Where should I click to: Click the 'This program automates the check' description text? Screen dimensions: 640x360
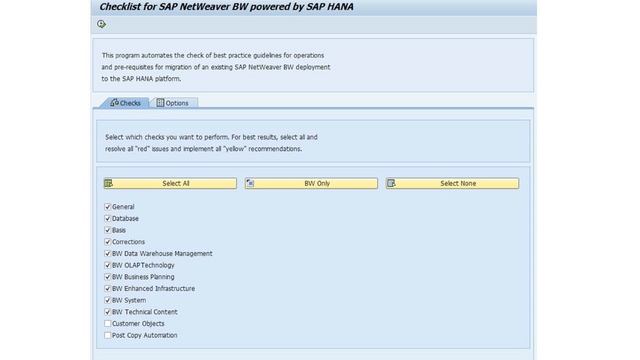(x=216, y=67)
